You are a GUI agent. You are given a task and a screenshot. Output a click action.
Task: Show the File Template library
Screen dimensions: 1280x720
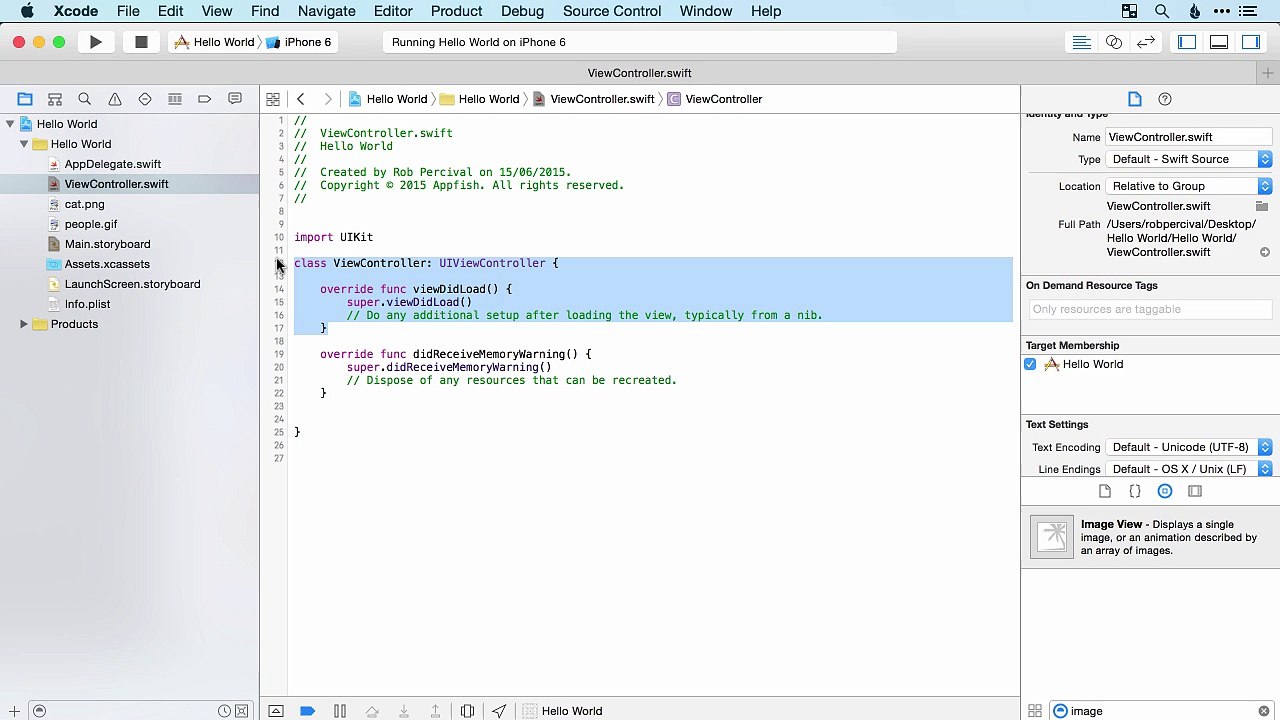click(x=1105, y=491)
